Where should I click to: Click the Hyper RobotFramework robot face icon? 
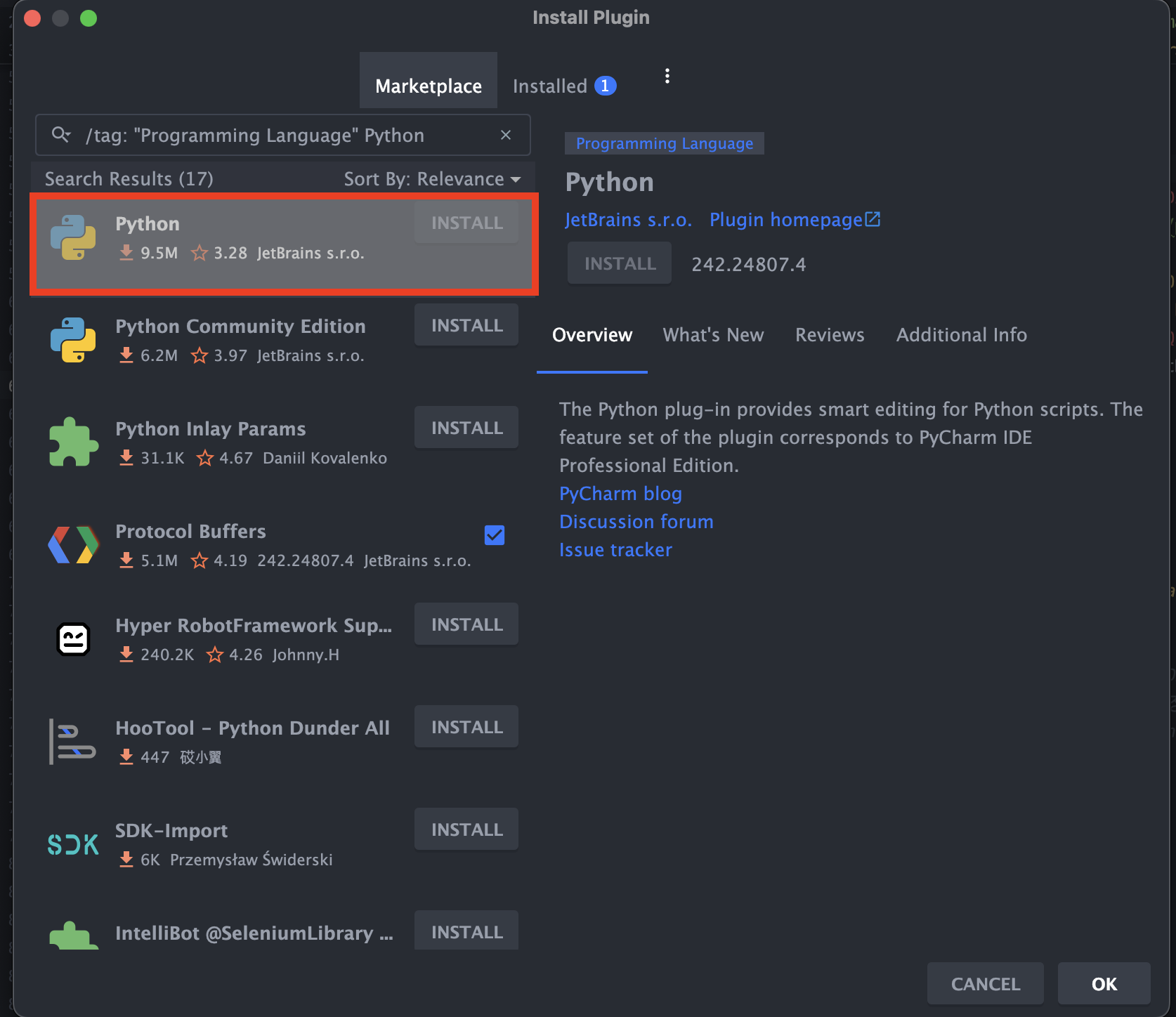pos(73,639)
